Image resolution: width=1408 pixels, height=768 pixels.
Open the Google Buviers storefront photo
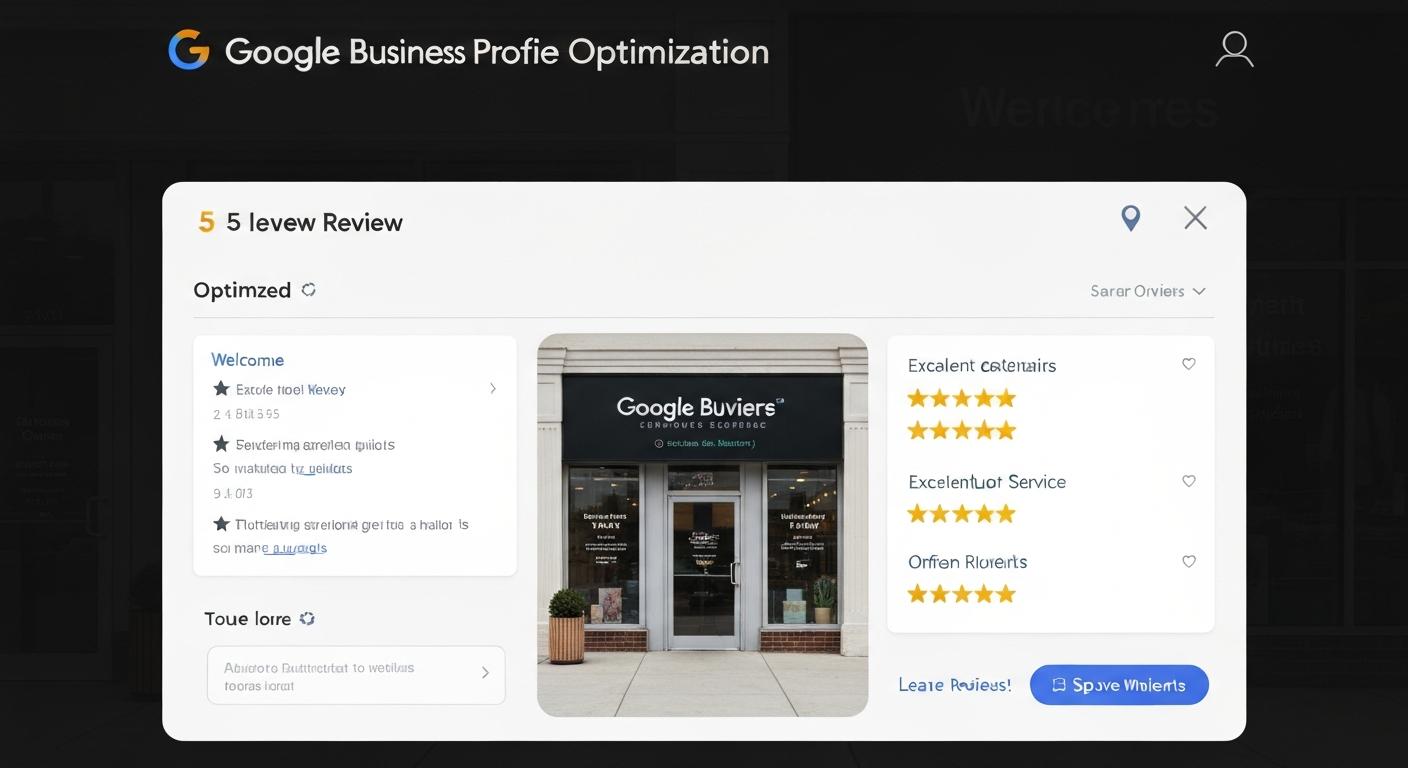point(702,525)
